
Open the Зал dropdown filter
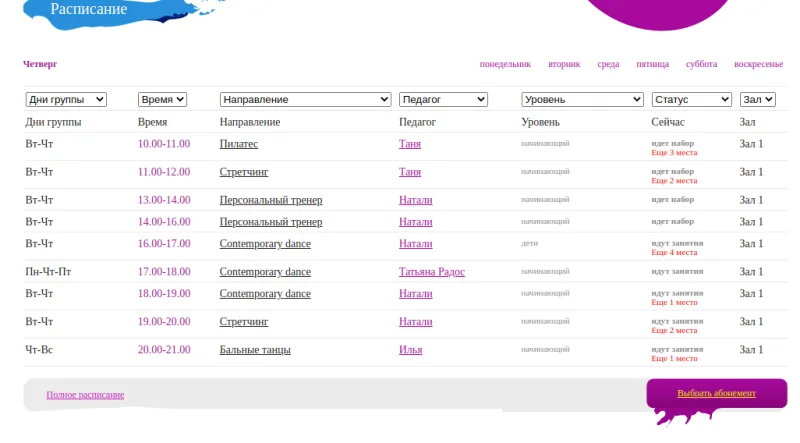[758, 100]
